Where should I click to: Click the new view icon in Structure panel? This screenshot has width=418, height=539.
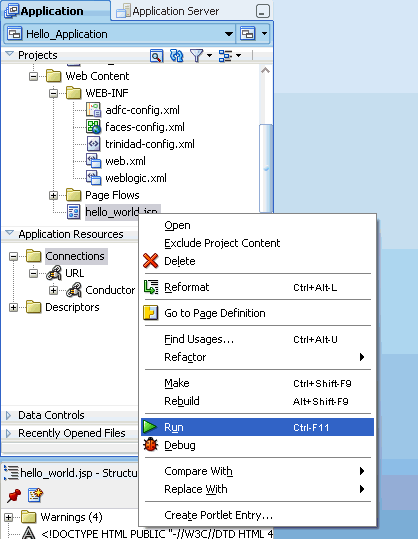35,495
